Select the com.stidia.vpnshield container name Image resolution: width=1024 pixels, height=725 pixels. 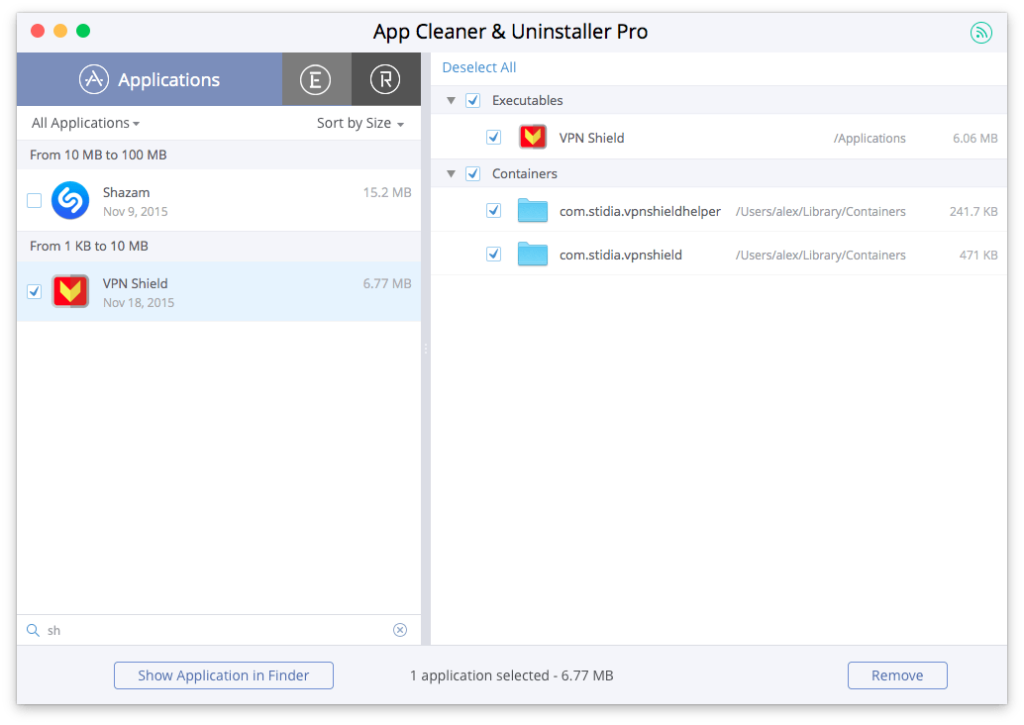click(x=620, y=255)
